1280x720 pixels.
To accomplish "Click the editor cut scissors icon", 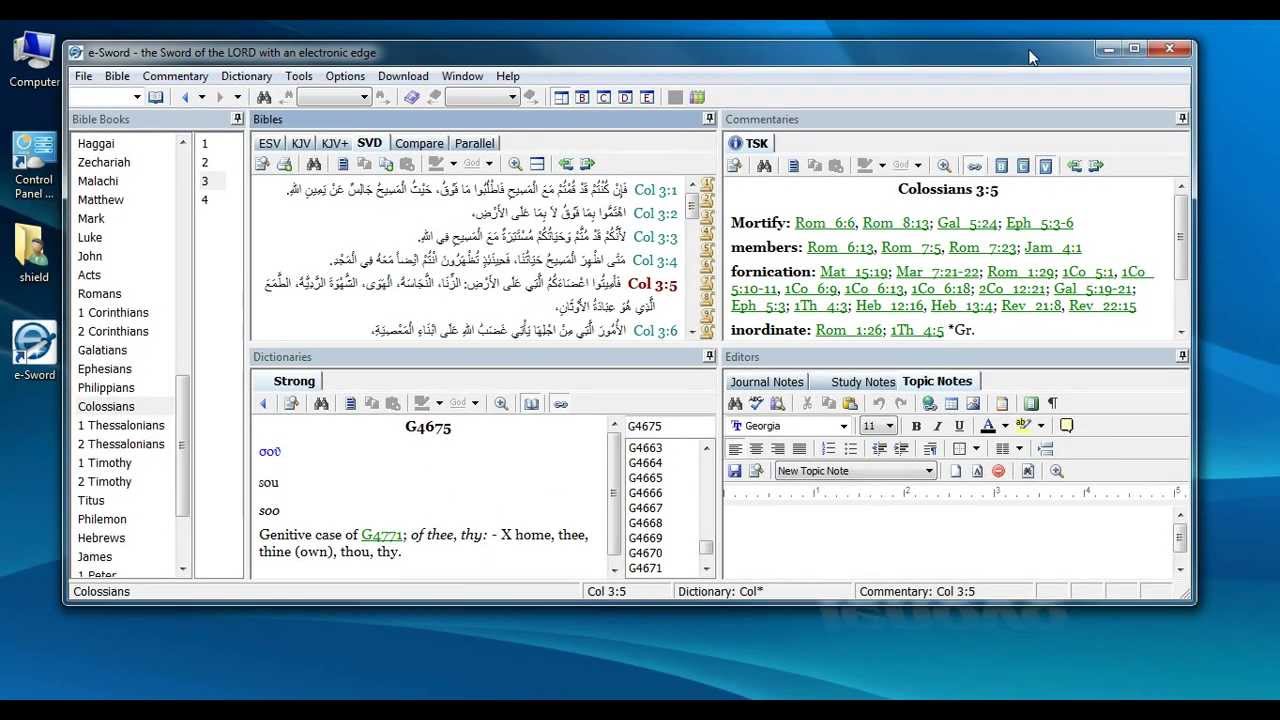I will click(807, 403).
